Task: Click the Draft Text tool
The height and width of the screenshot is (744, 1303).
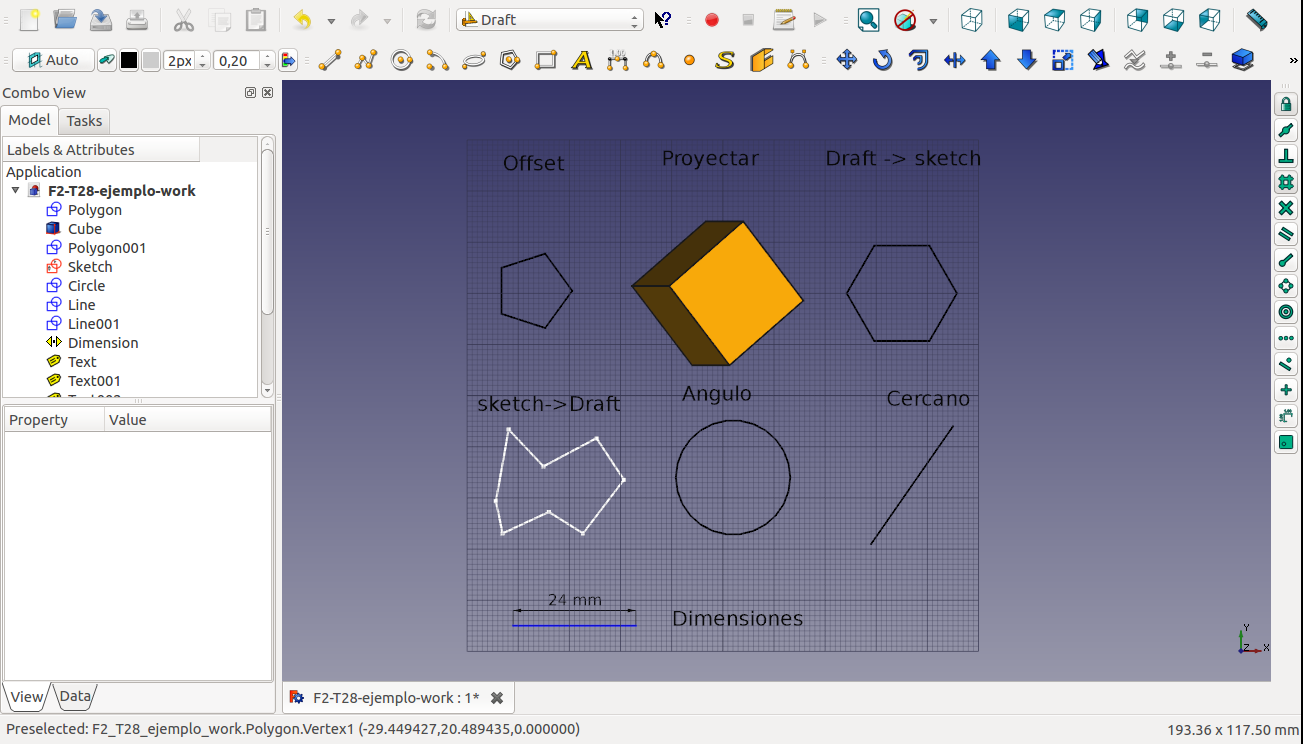Action: [x=582, y=61]
